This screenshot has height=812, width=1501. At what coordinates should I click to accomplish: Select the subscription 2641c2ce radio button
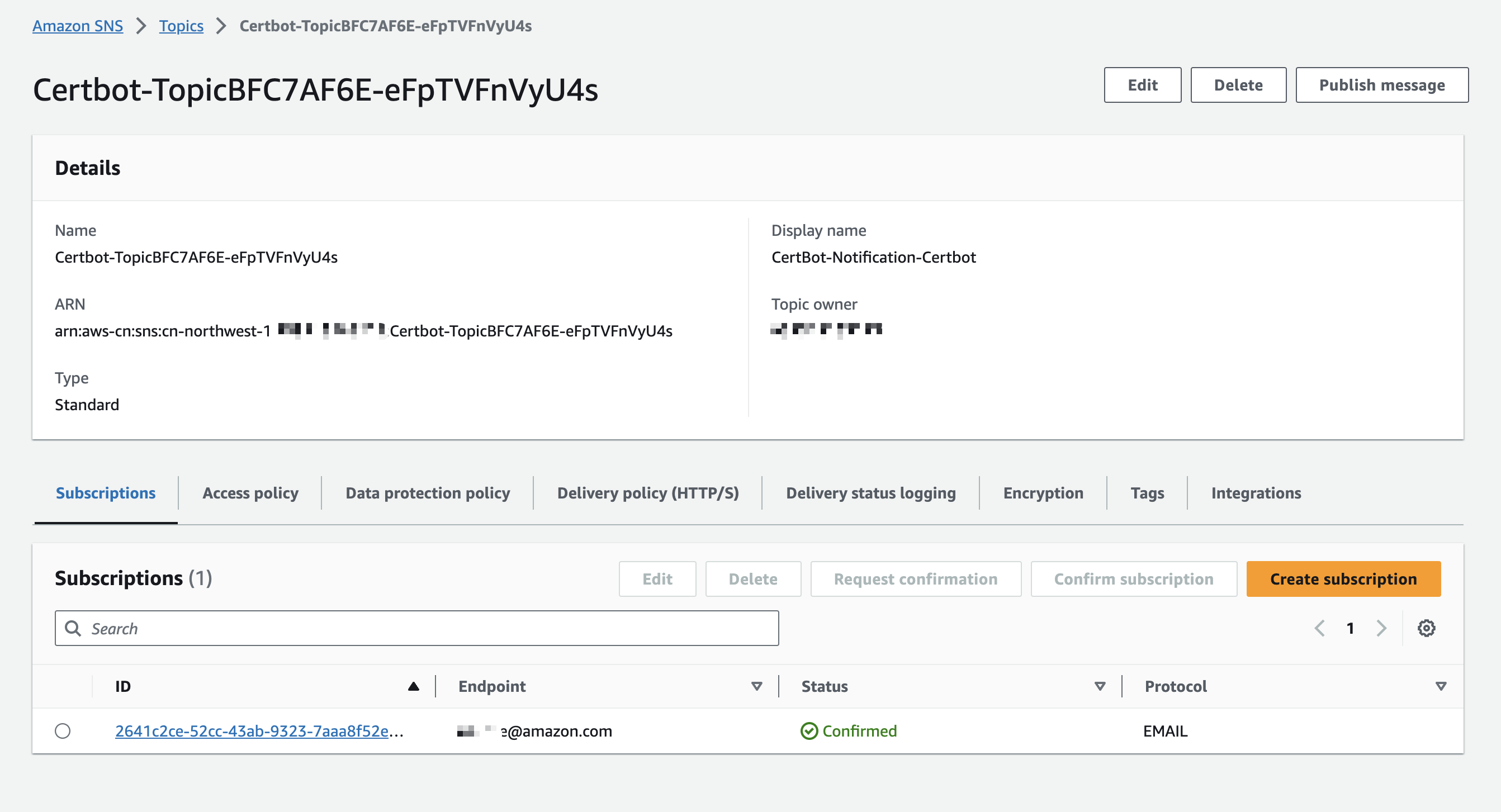point(63,730)
